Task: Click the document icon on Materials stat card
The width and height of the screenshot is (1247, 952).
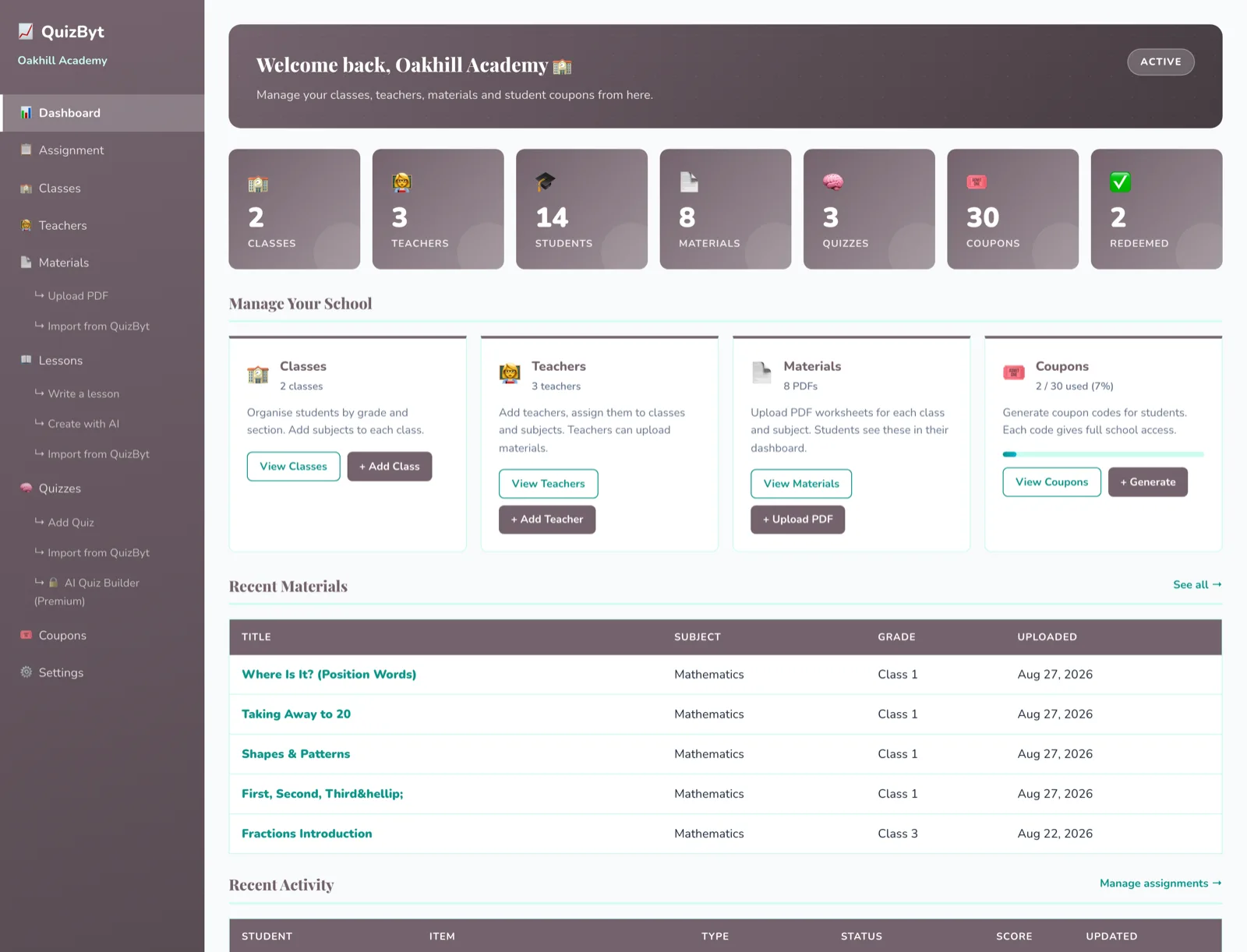Action: pos(689,182)
